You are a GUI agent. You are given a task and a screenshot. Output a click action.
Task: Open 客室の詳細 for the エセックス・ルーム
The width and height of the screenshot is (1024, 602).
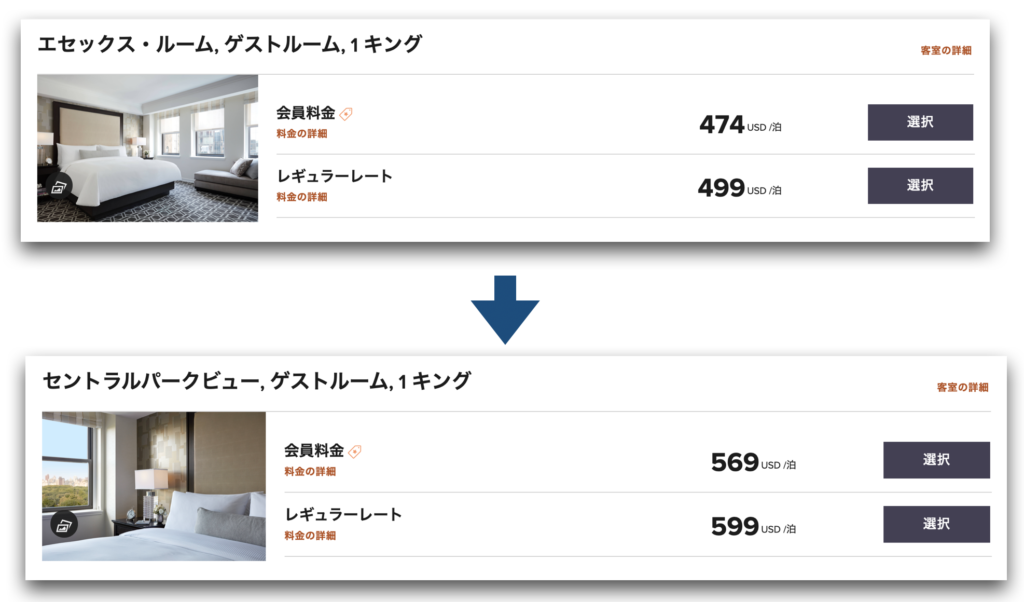(946, 50)
